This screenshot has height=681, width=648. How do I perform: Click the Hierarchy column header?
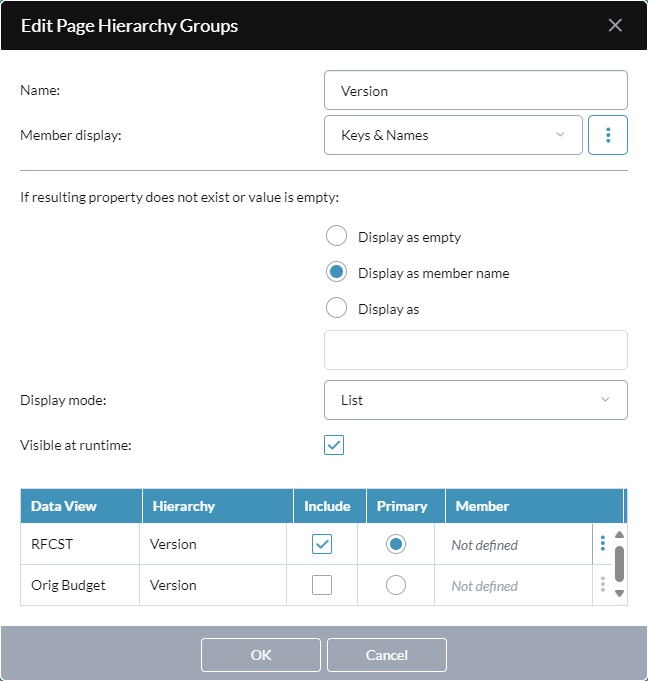(218, 506)
